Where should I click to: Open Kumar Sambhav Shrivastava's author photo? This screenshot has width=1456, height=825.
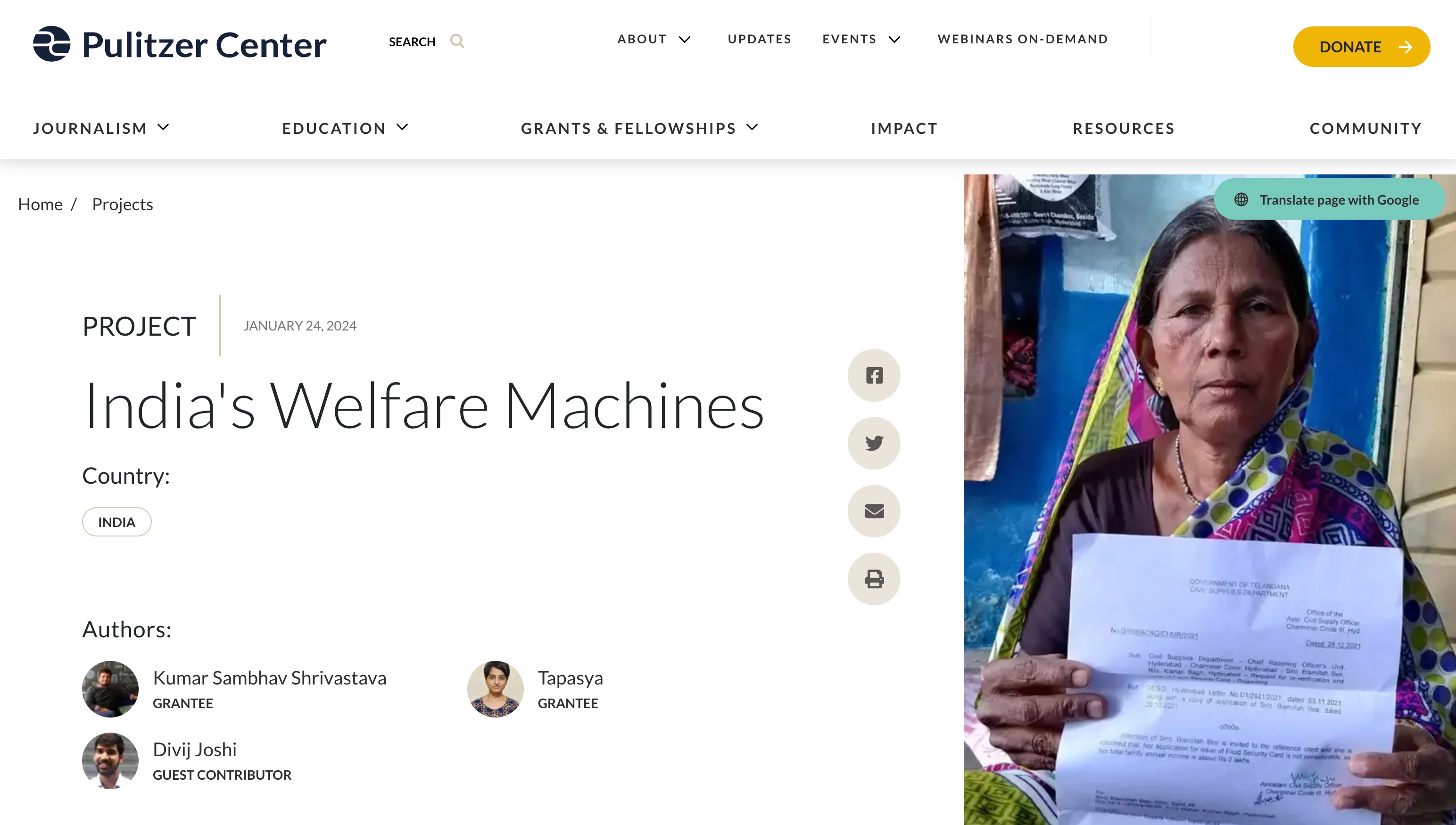[x=110, y=689]
